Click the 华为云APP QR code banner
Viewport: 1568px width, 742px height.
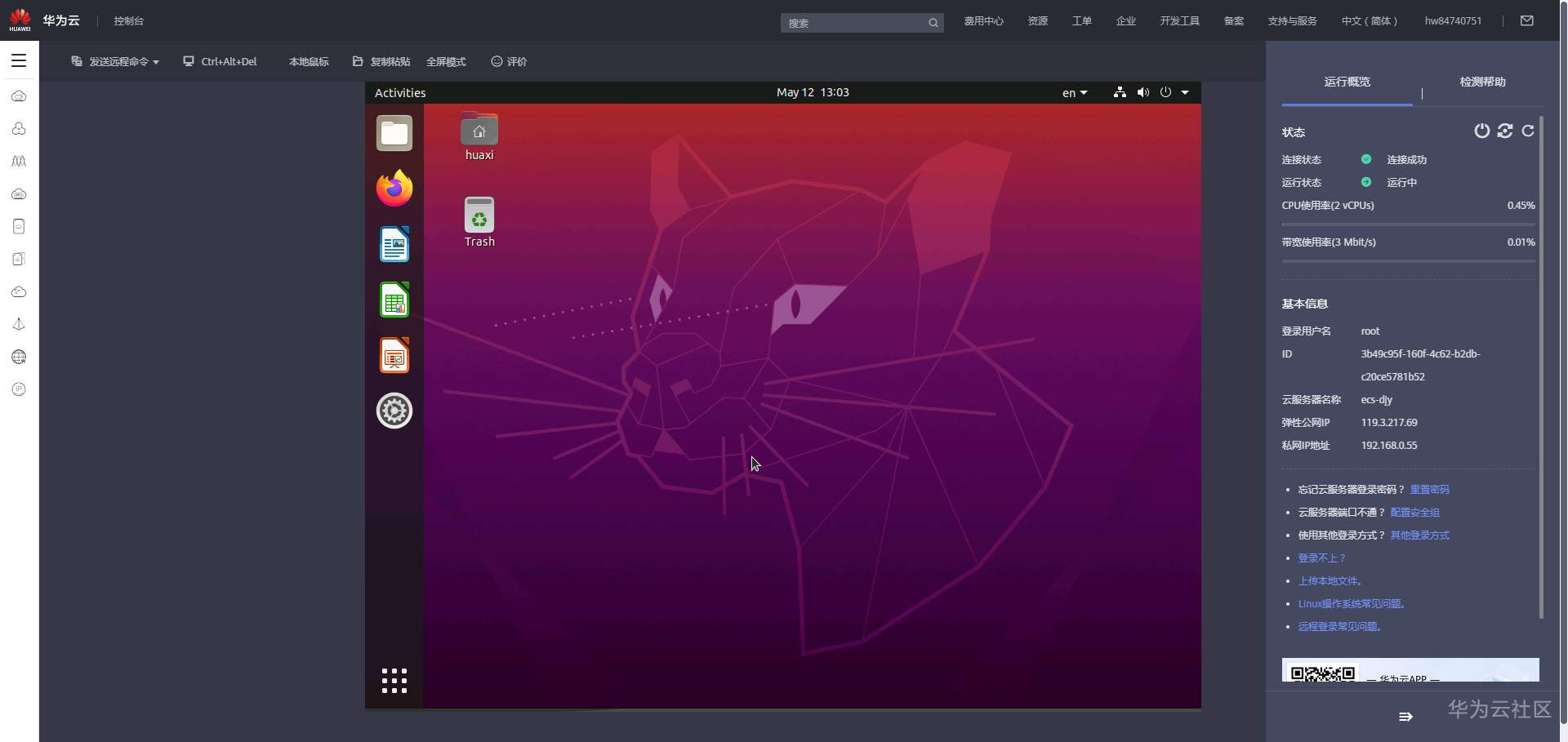(x=1410, y=670)
